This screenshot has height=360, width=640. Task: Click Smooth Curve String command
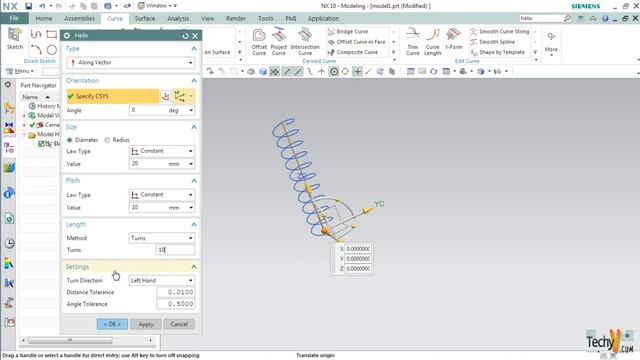[x=500, y=31]
